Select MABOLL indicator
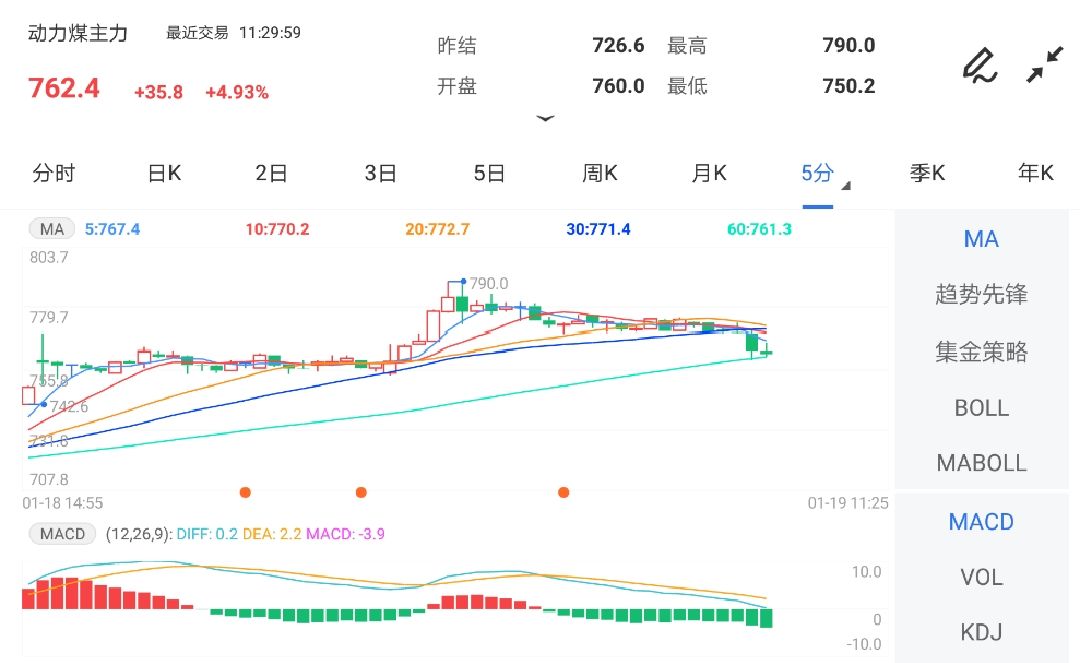 981,463
